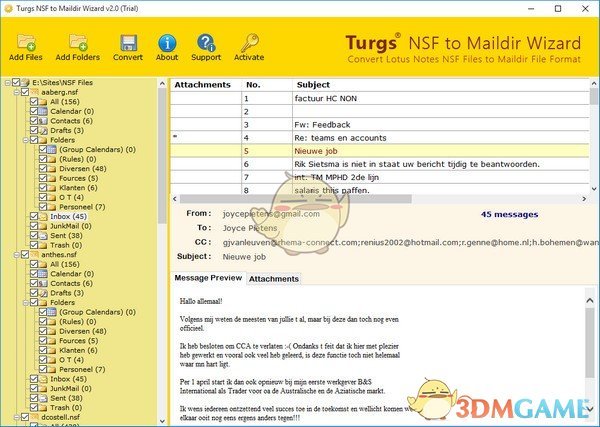Click aaberg.nsf Sent (38) folder icon
The width and height of the screenshot is (600, 427).
click(x=43, y=236)
